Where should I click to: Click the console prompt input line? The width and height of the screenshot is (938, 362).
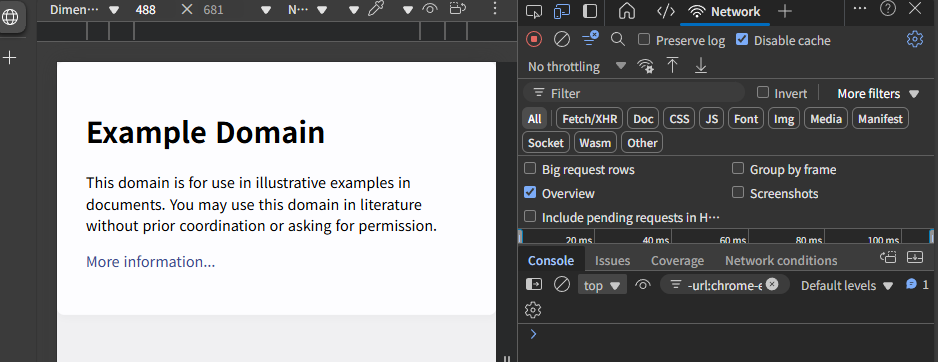(727, 334)
